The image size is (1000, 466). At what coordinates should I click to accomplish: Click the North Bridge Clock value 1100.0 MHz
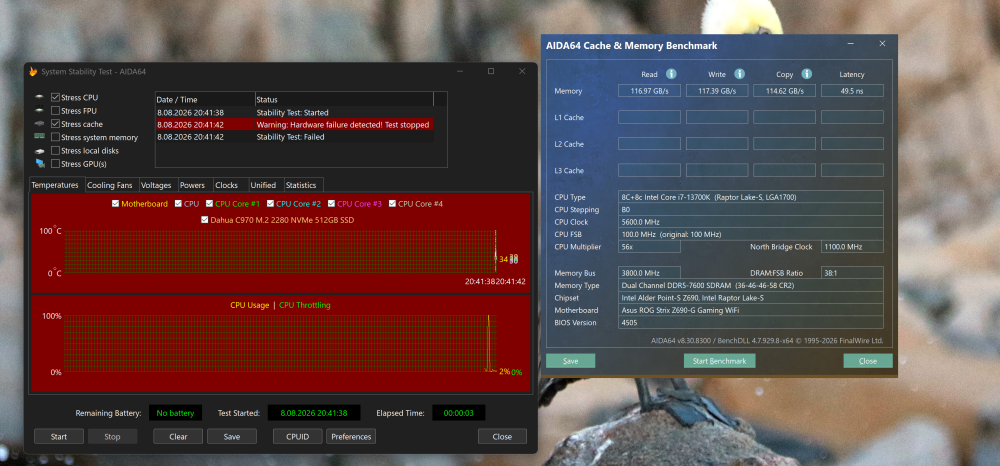pyautogui.click(x=852, y=247)
